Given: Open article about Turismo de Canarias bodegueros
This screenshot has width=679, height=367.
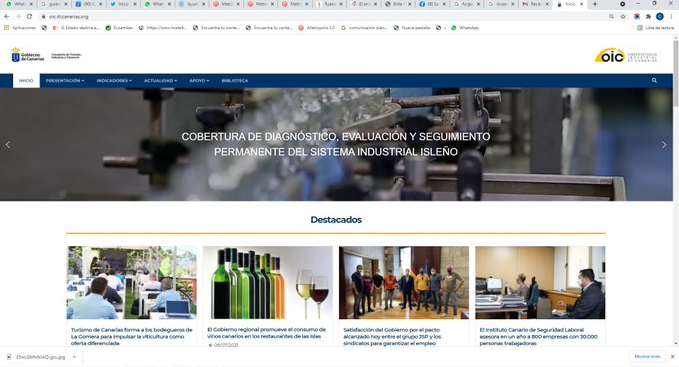Looking at the screenshot, I should 132,336.
